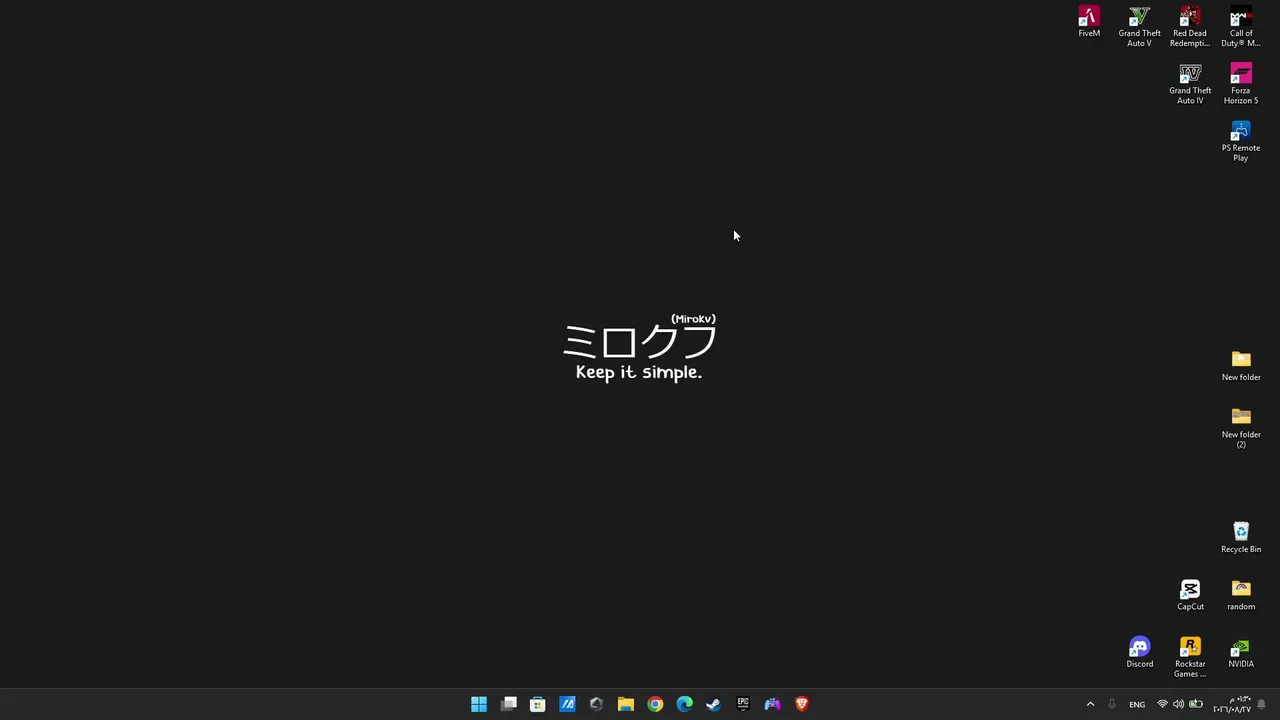Viewport: 1280px width, 720px height.
Task: Open the game controller taskbar app
Action: point(772,704)
